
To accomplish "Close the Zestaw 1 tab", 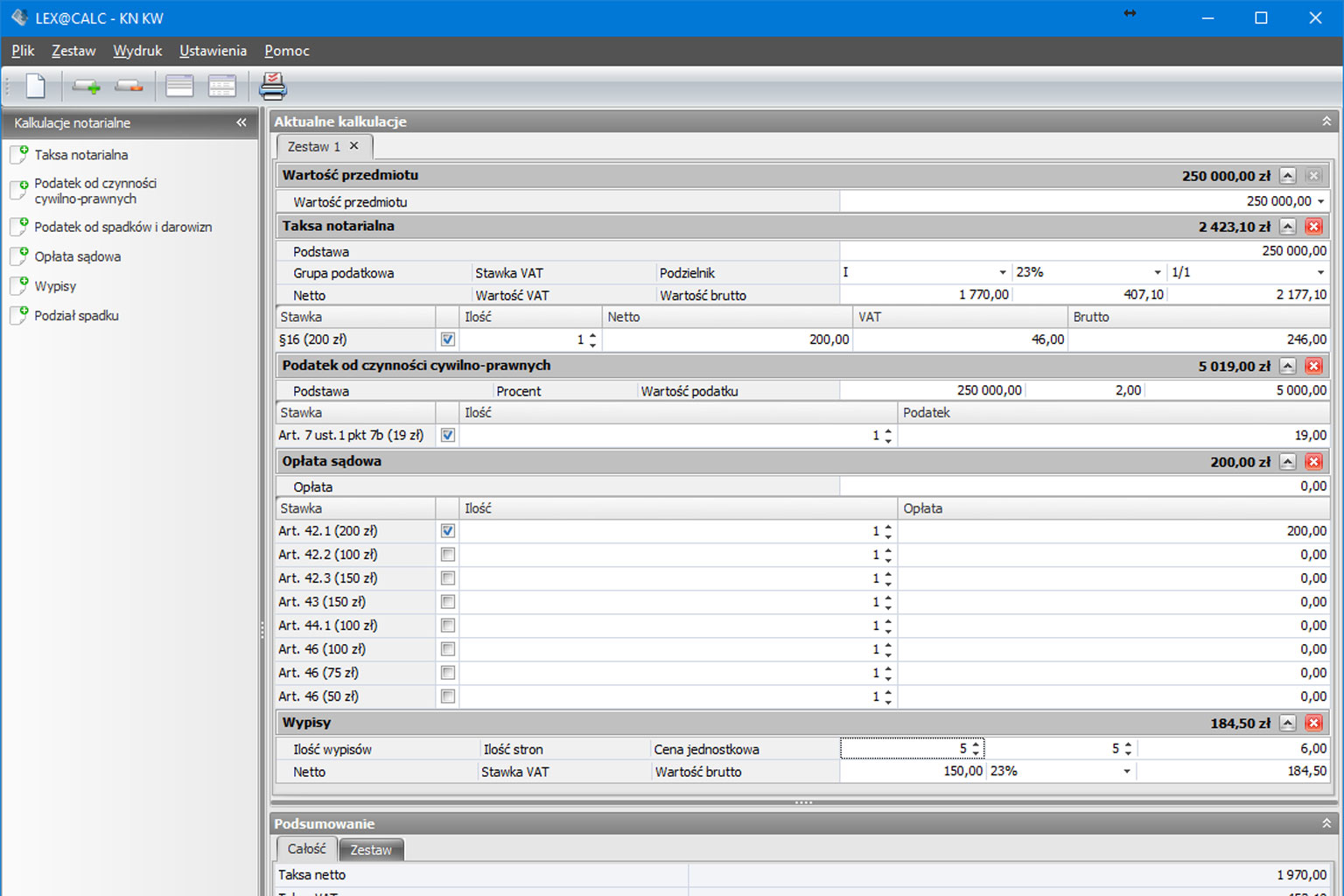I will pyautogui.click(x=354, y=146).
